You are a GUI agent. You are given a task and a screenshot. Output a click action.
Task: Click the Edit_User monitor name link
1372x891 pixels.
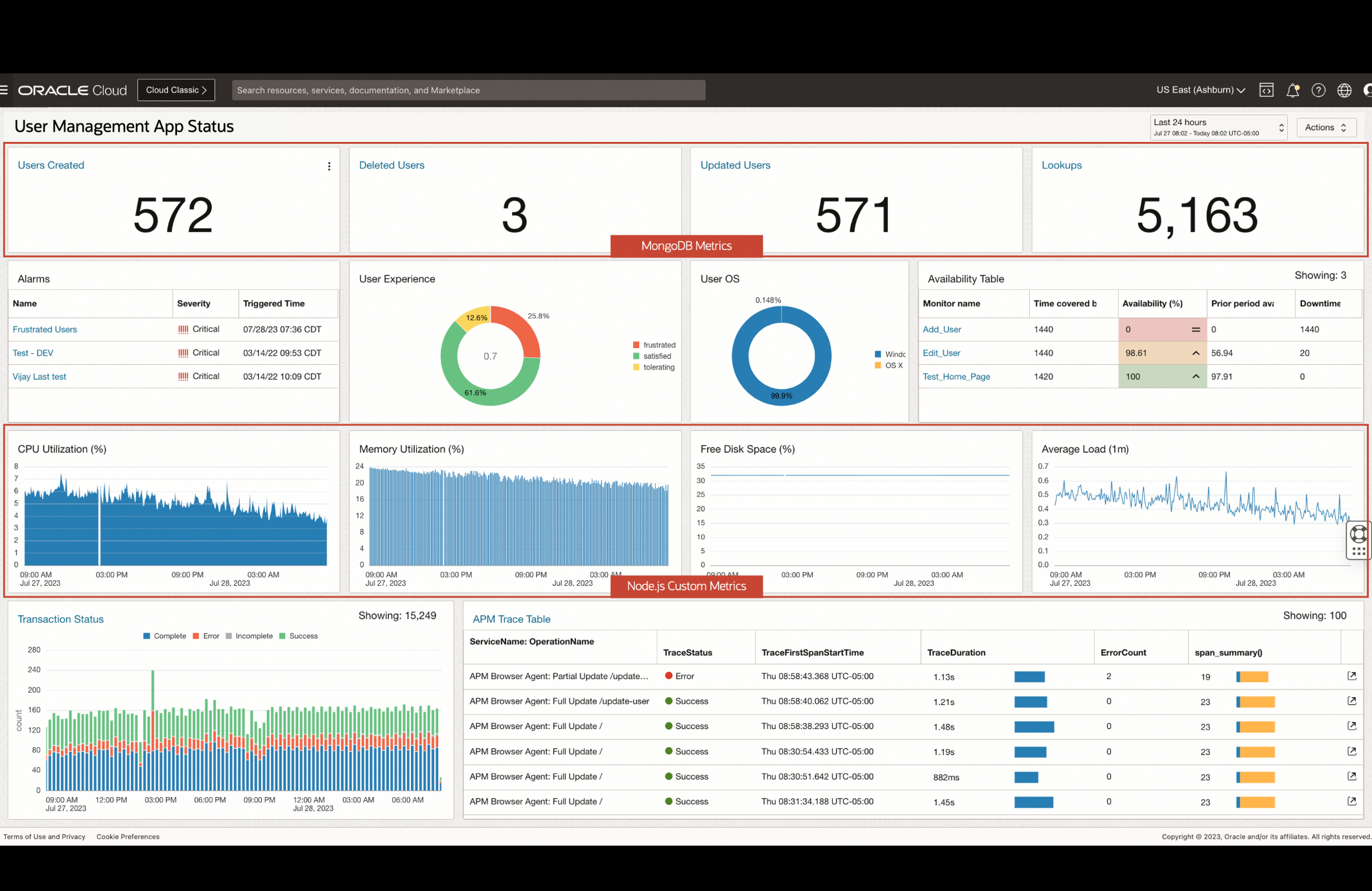940,352
